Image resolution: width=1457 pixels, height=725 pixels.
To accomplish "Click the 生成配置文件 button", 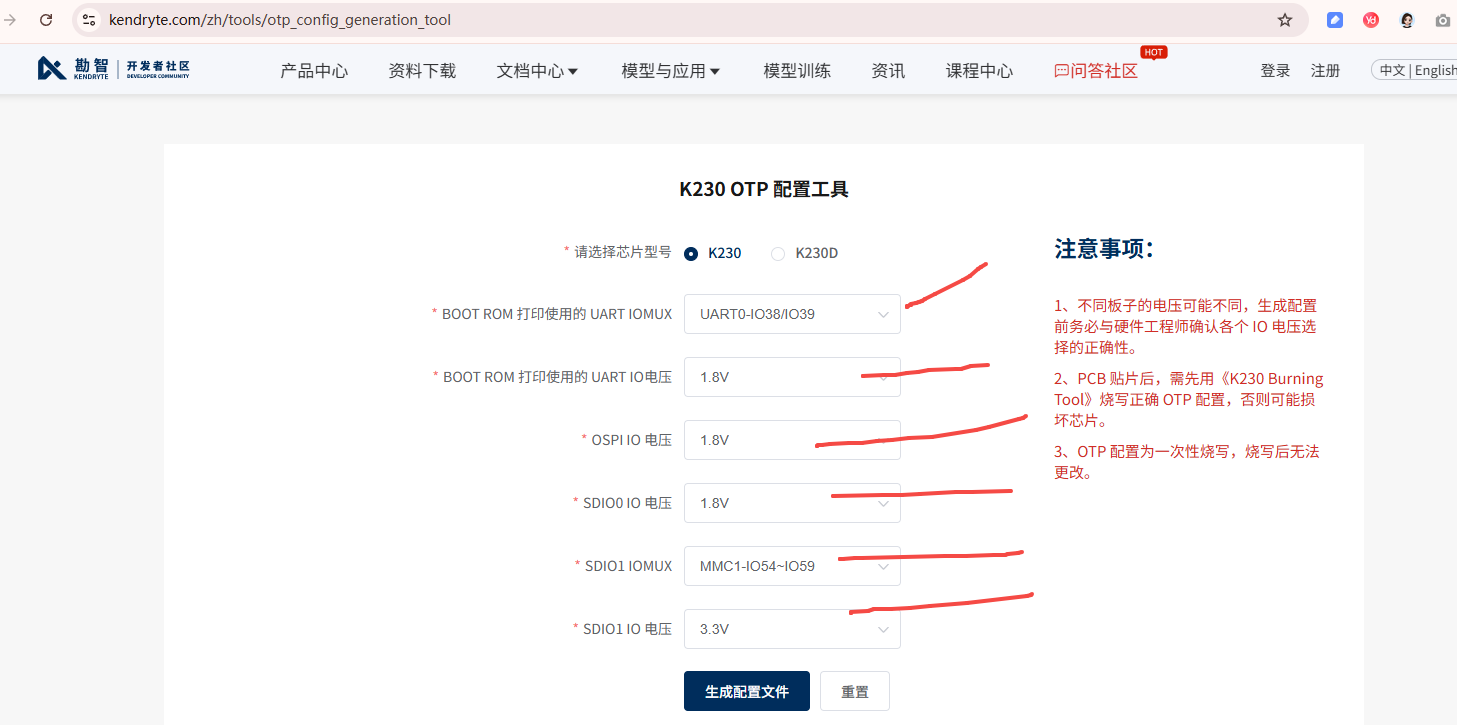I will point(746,691).
